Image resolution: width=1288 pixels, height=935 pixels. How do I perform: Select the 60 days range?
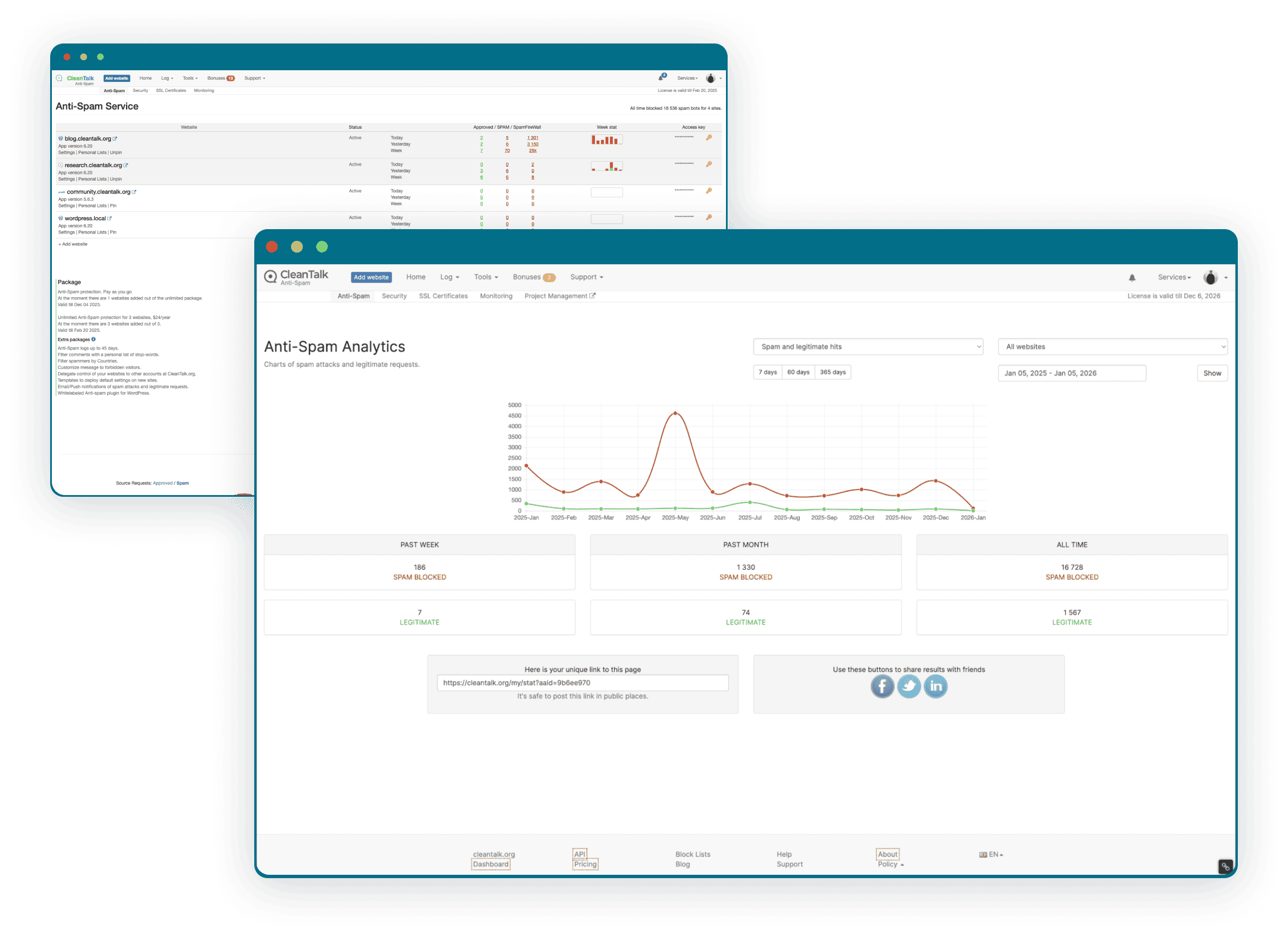click(798, 372)
